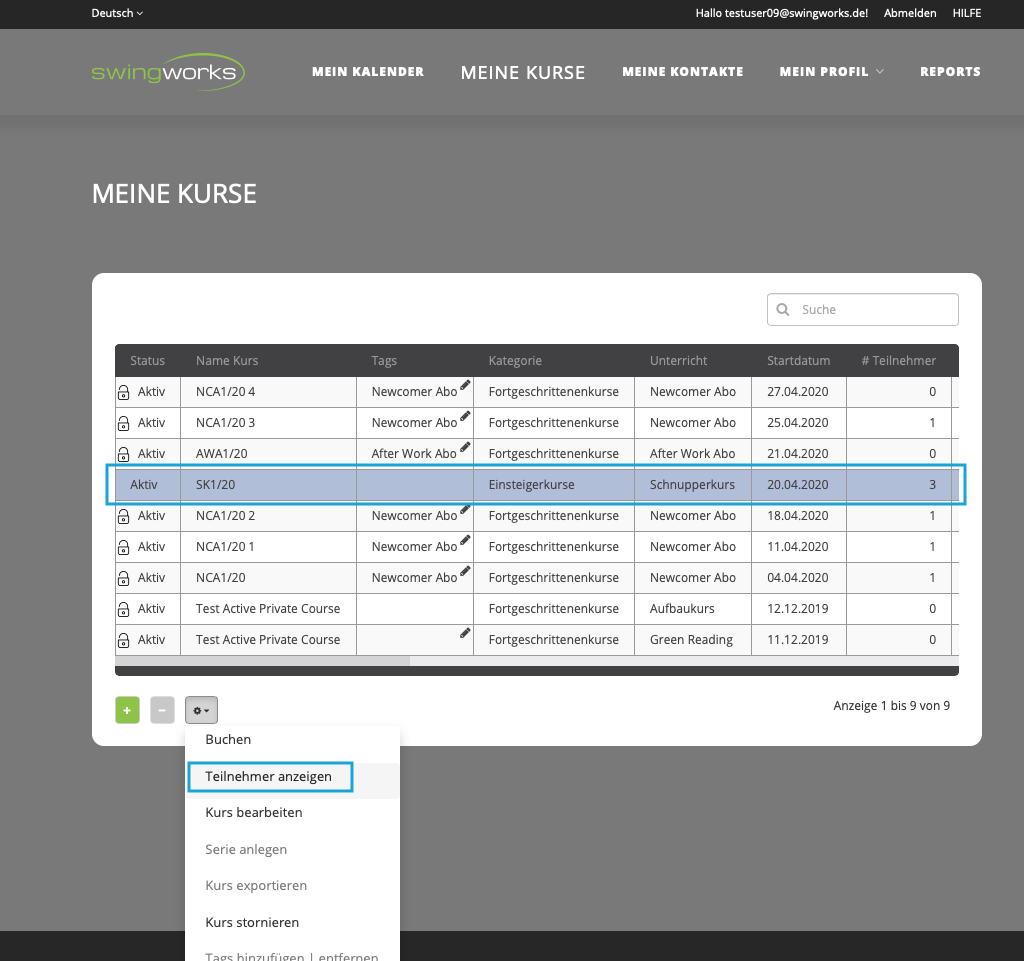
Task: Click the lock icon of NCA1/20 4 row
Action: (124, 393)
